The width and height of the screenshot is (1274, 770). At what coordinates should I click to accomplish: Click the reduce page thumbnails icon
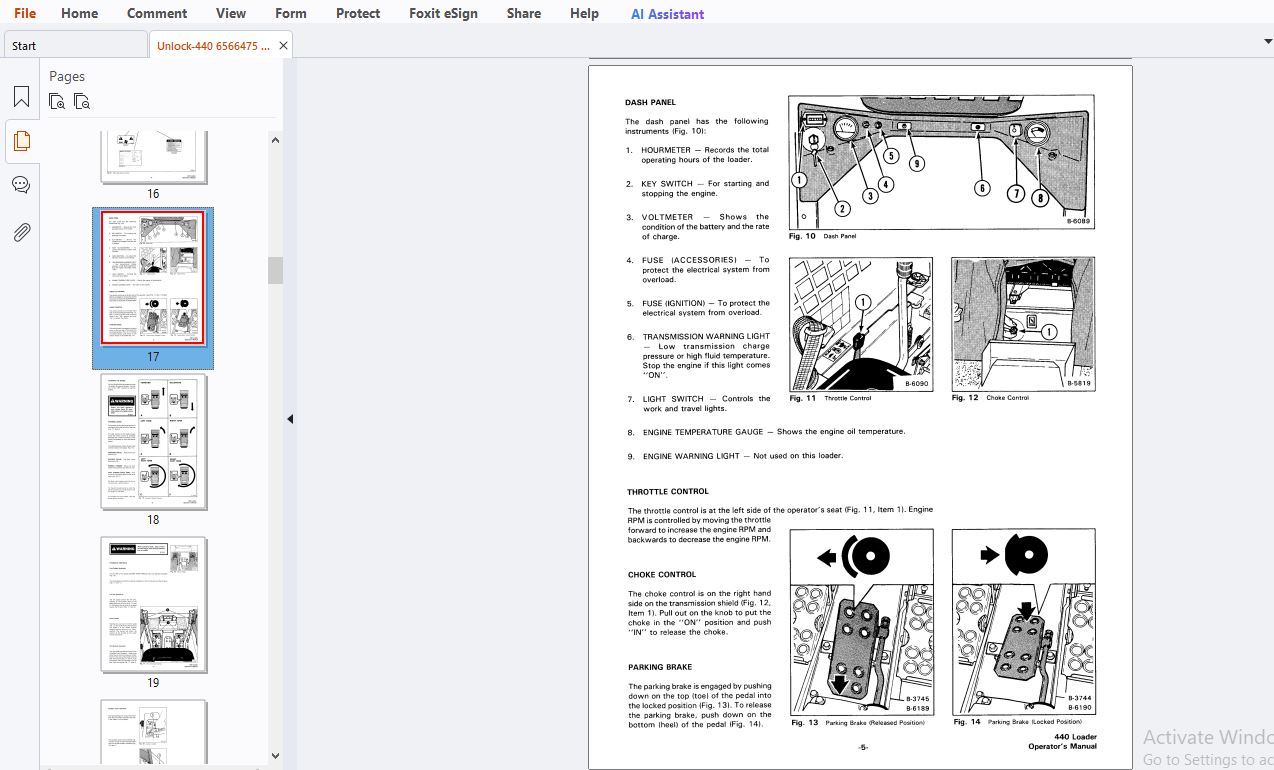(82, 101)
